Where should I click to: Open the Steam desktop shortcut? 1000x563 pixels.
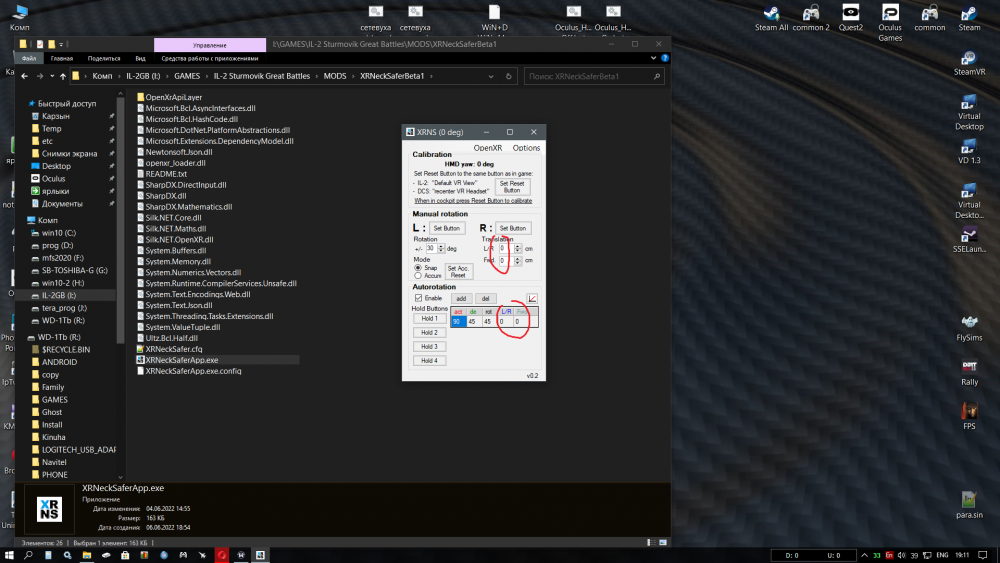[x=969, y=17]
